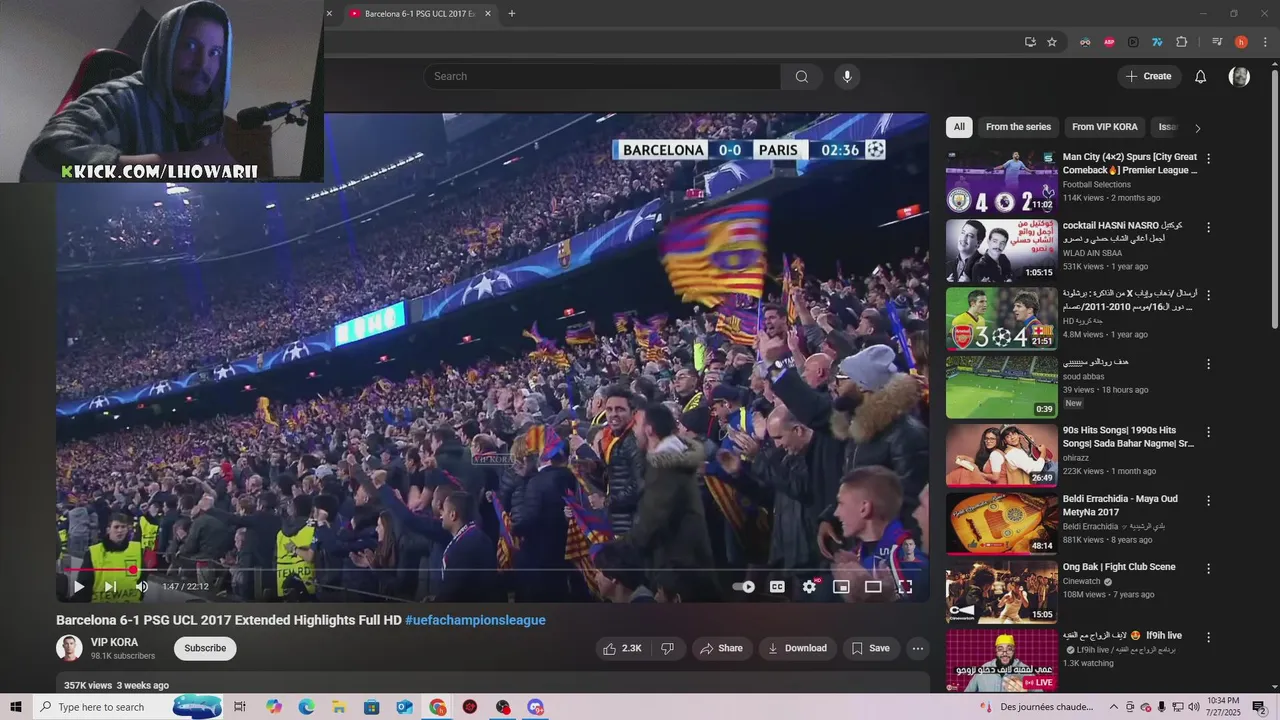Open options for the 90s Hits Songs video
This screenshot has width=1280, height=720.
[x=1208, y=432]
